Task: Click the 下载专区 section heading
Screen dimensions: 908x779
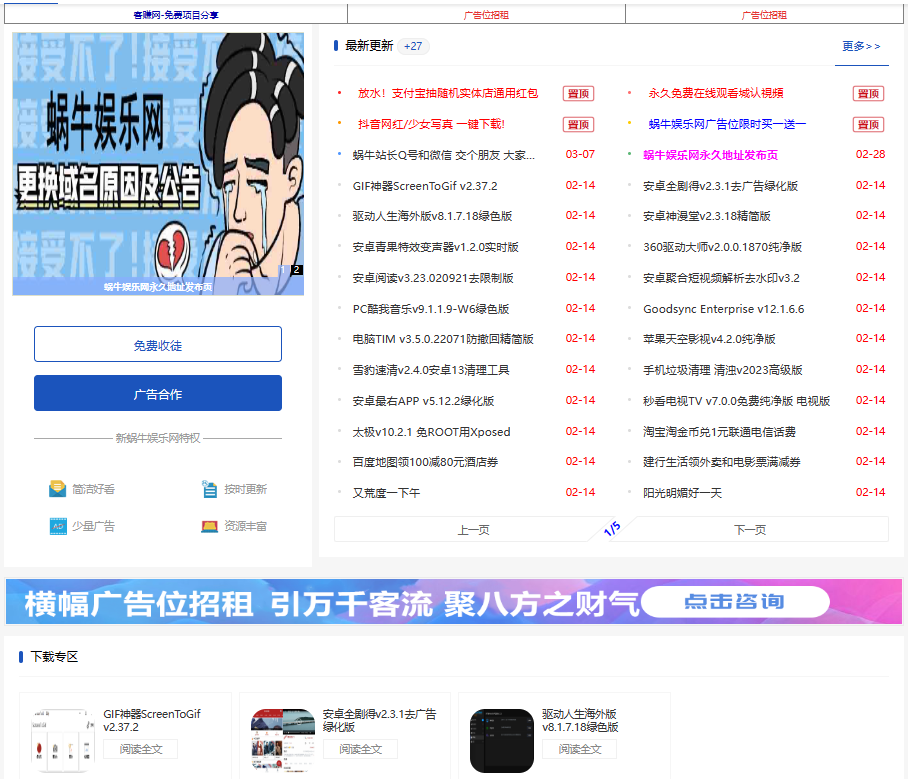Action: (x=54, y=656)
